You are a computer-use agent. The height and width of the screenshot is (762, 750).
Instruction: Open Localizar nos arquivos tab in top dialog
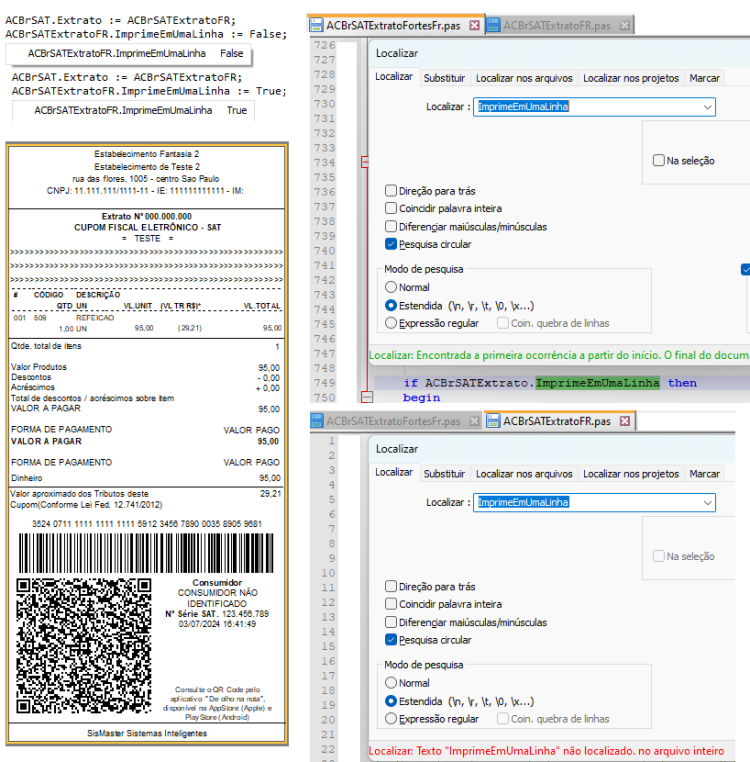[524, 78]
